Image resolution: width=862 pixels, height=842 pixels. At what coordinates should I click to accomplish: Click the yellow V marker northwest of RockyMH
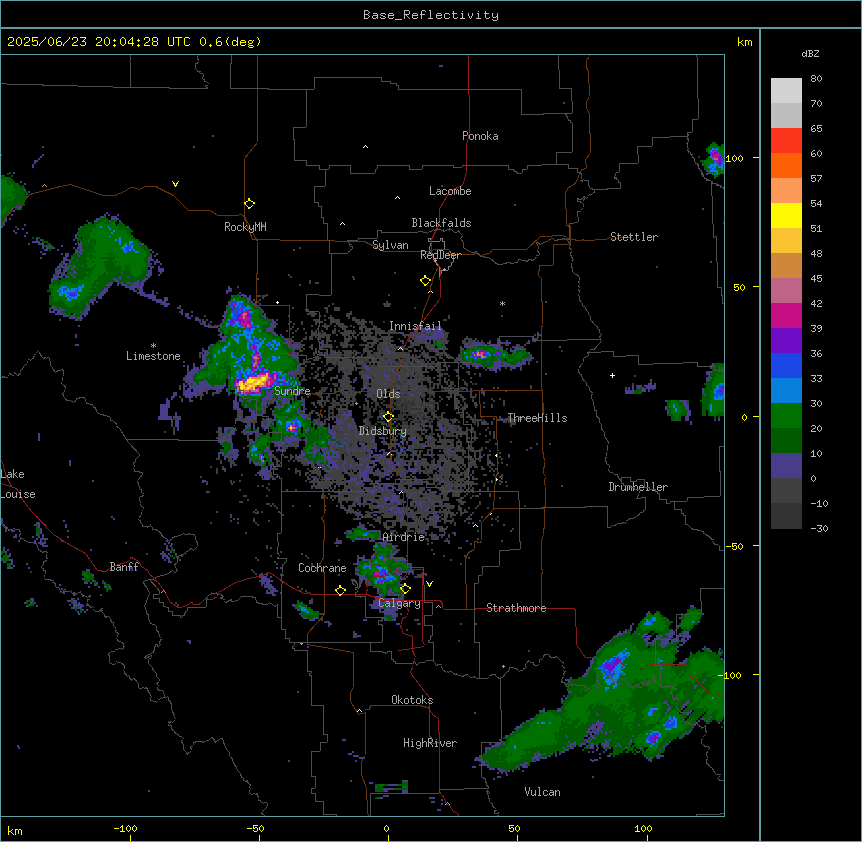175,184
